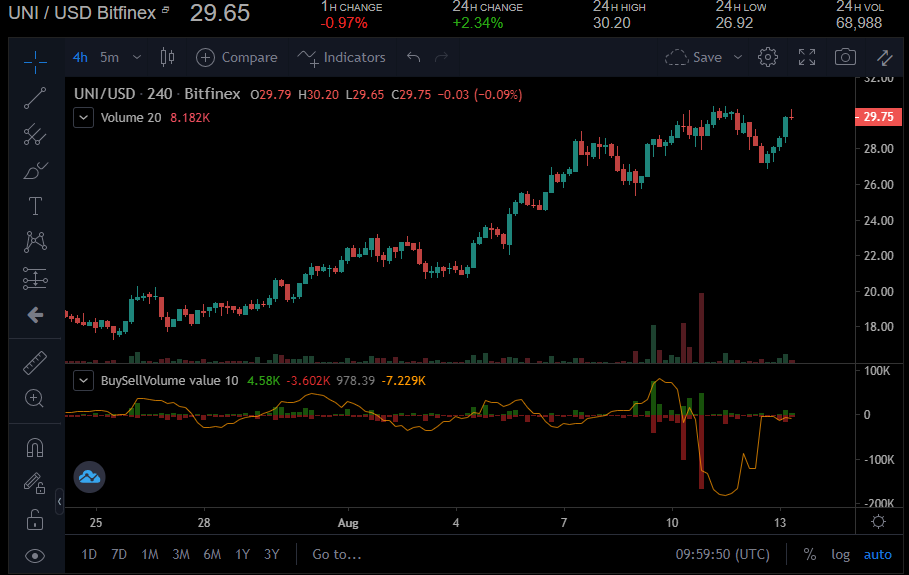909x575 pixels.
Task: Toggle hide all drawings eye icon
Action: click(x=35, y=556)
